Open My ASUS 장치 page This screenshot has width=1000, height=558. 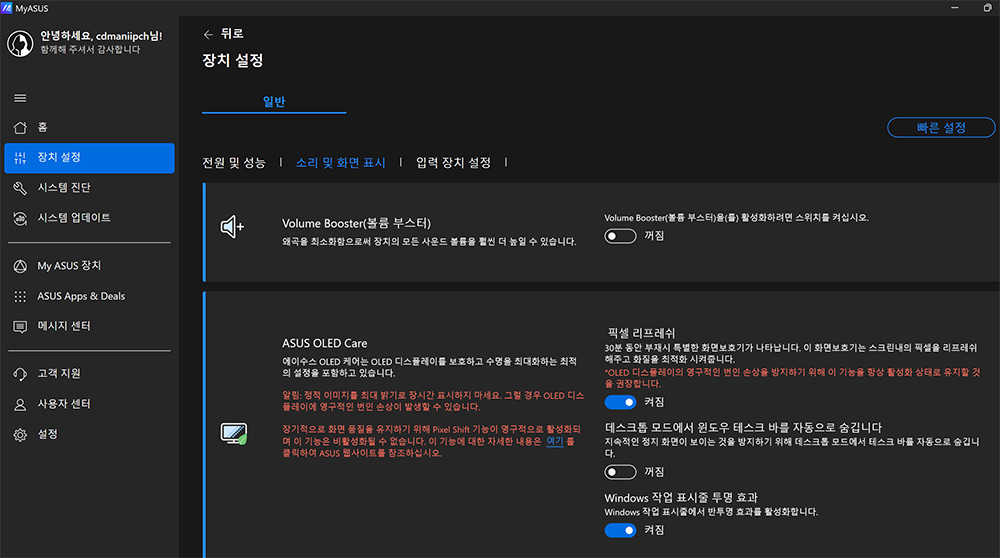[x=89, y=266]
